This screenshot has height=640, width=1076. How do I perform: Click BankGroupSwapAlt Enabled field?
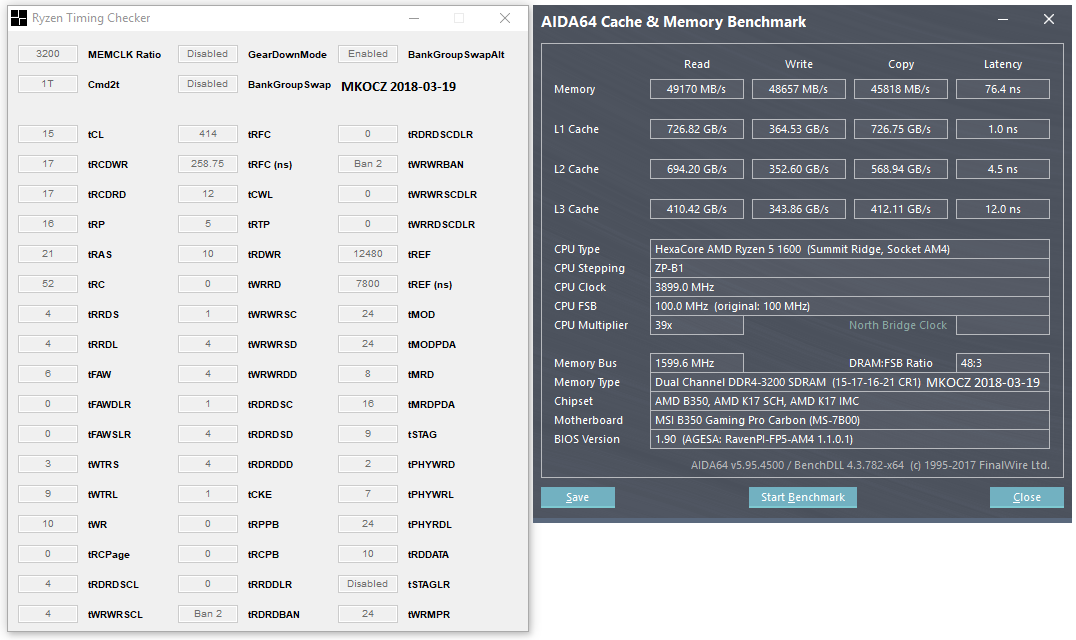click(x=368, y=54)
